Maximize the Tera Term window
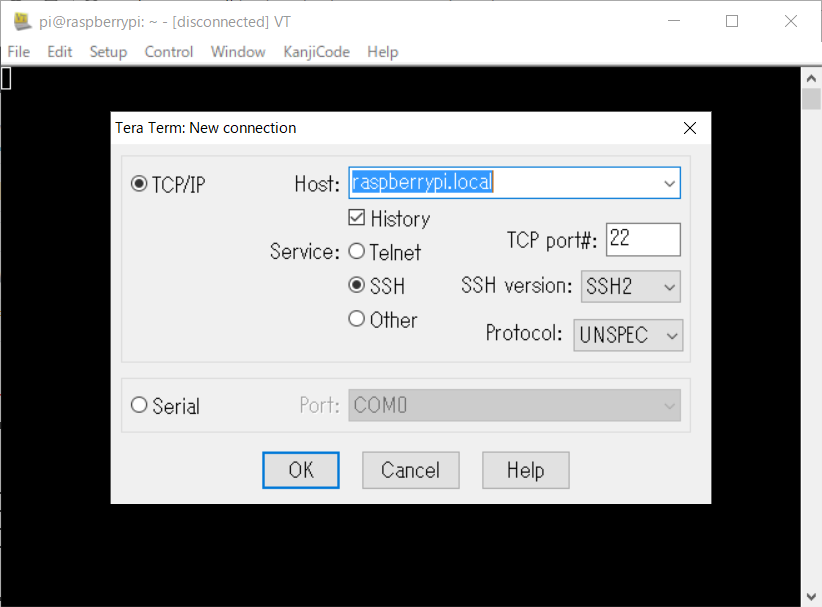 click(732, 21)
